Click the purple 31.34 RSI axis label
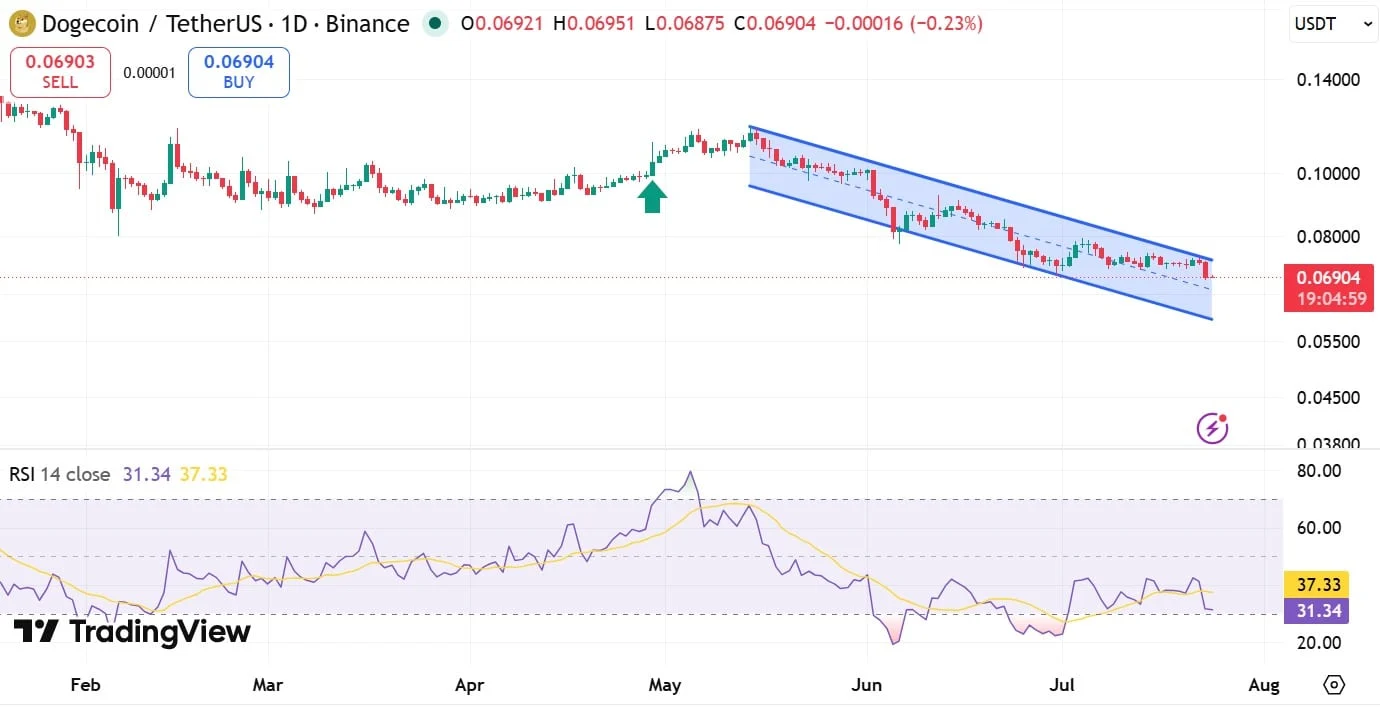The image size is (1380, 712). (x=1316, y=610)
